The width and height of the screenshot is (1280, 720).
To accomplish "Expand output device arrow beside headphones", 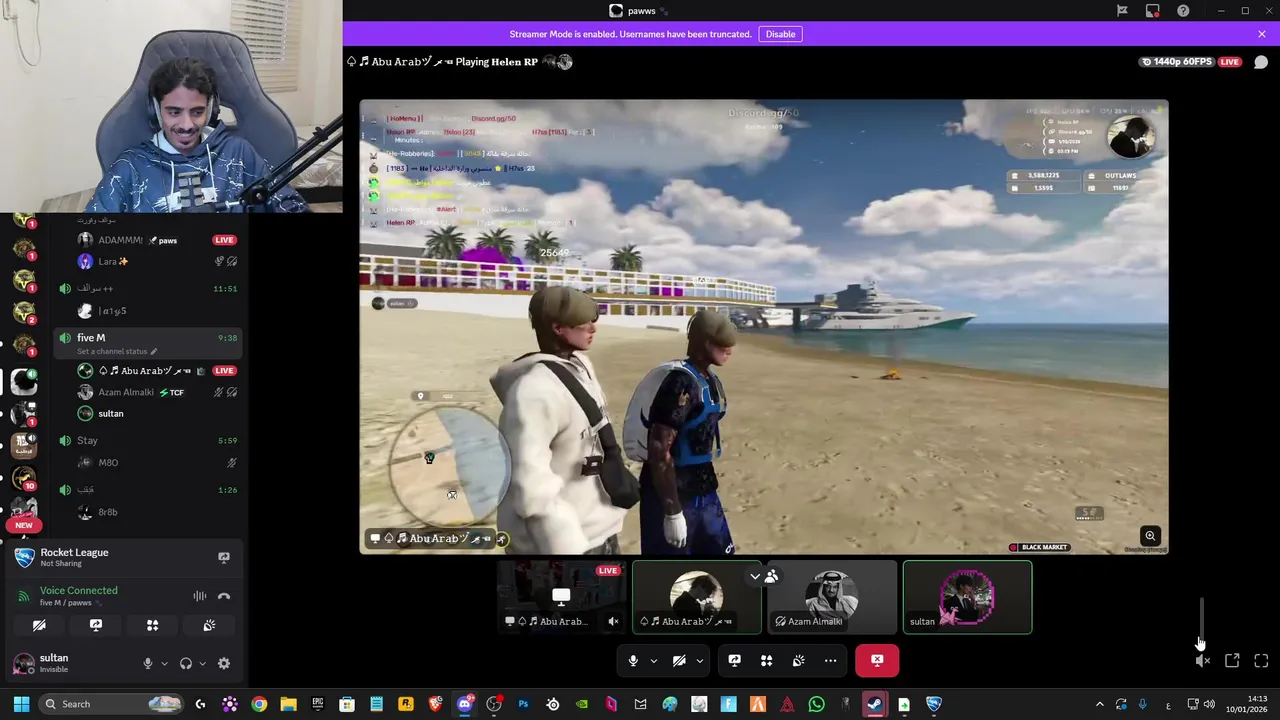I will tap(202, 663).
